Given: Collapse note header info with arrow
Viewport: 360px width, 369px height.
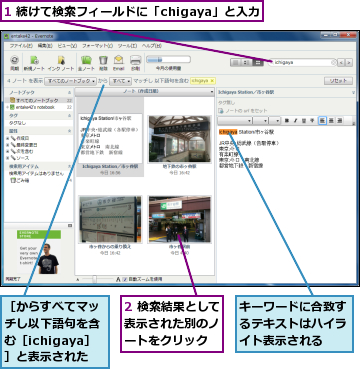Looking at the screenshot, I should coord(353,92).
